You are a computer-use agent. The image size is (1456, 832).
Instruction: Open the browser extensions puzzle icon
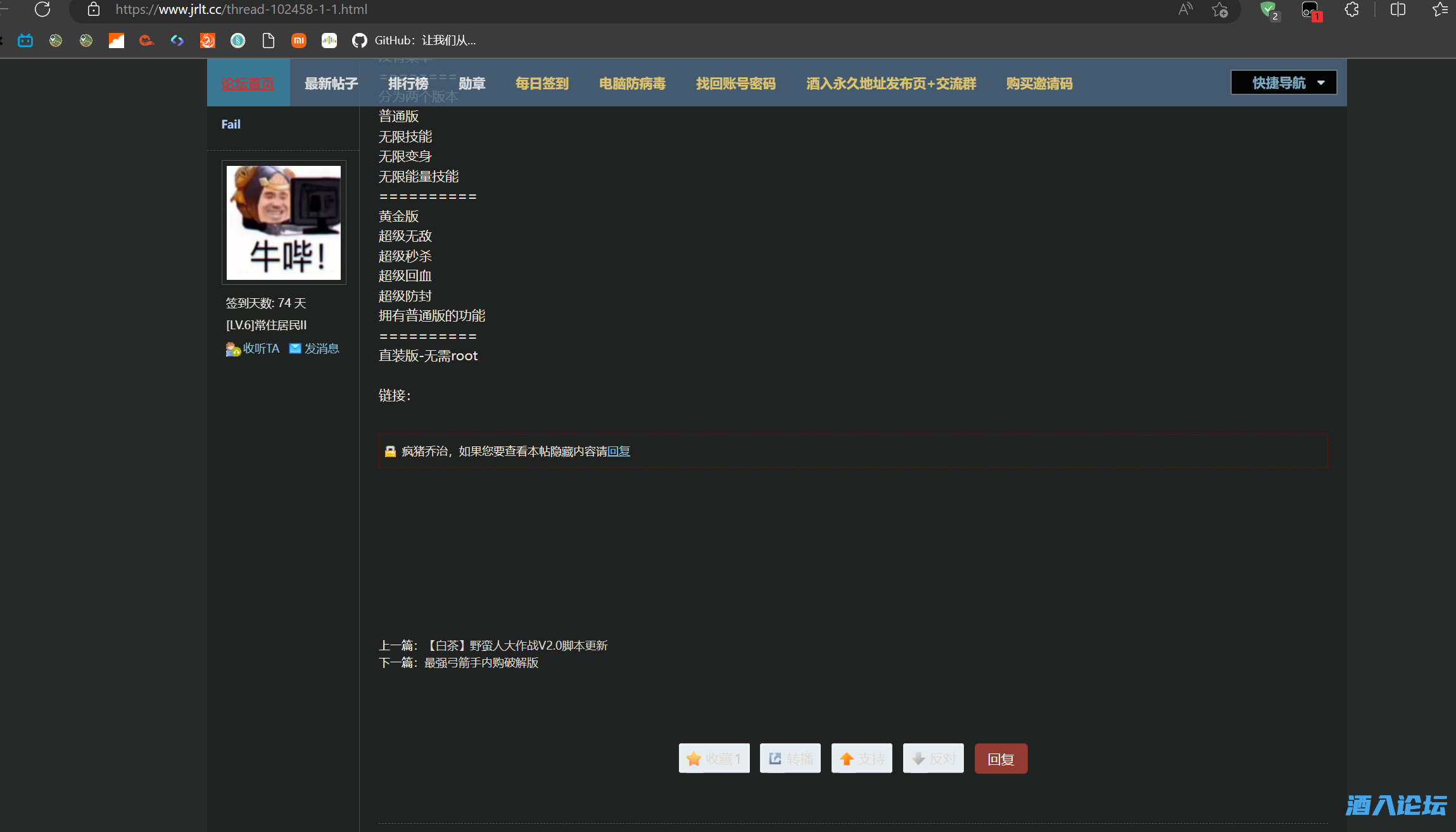click(x=1352, y=9)
